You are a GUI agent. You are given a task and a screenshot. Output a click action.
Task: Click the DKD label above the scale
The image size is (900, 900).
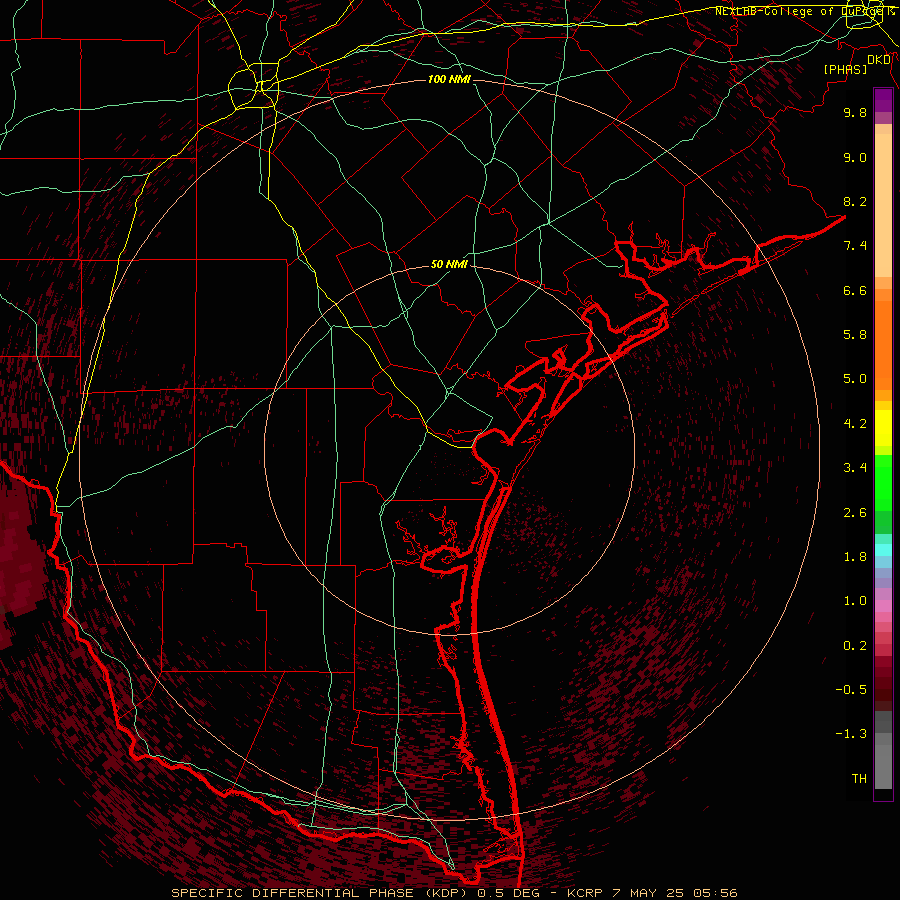(879, 59)
